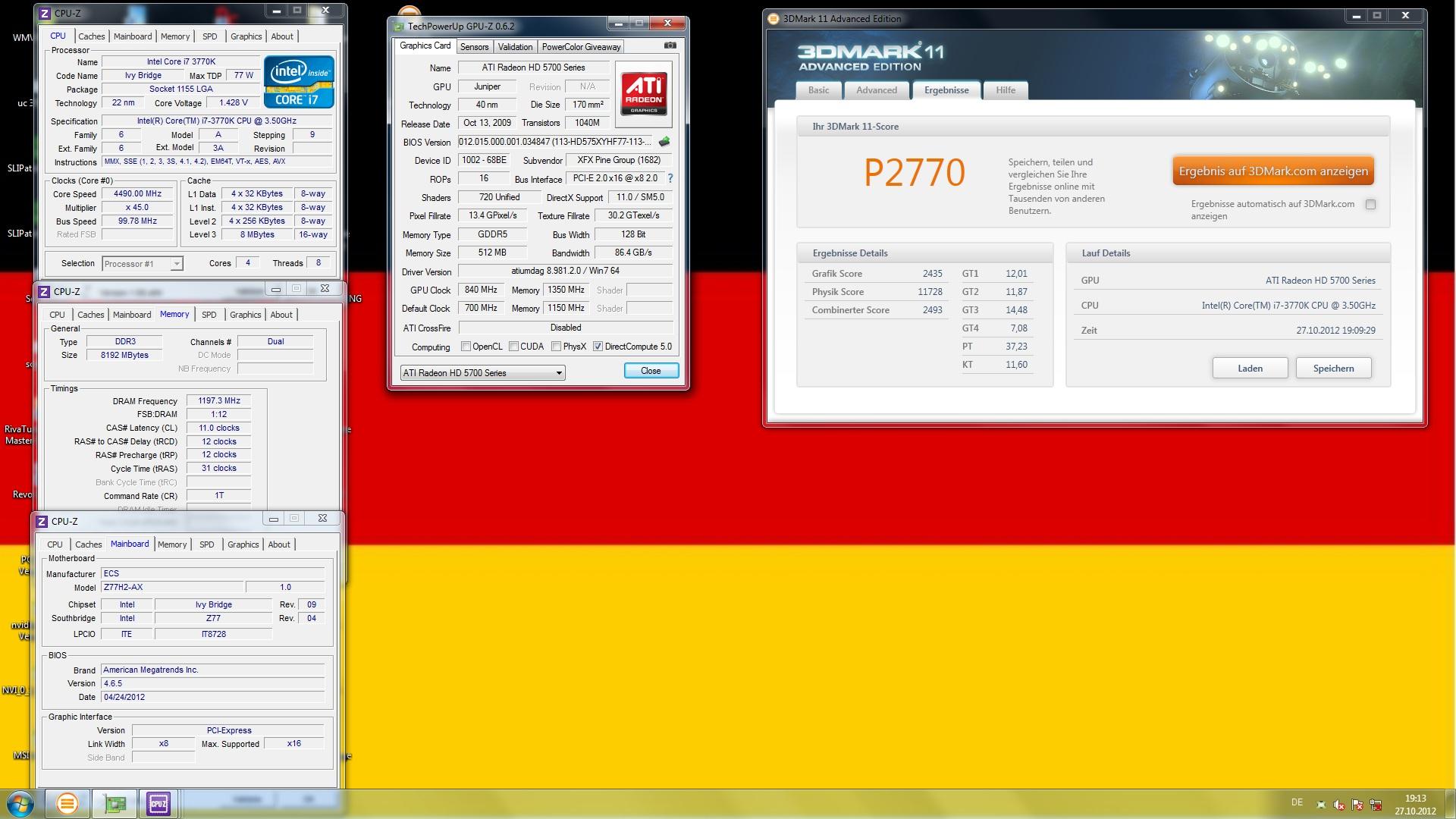Viewport: 1456px width, 819px height.
Task: Switch to the Caches tab in top CPU-Z
Action: pos(92,36)
